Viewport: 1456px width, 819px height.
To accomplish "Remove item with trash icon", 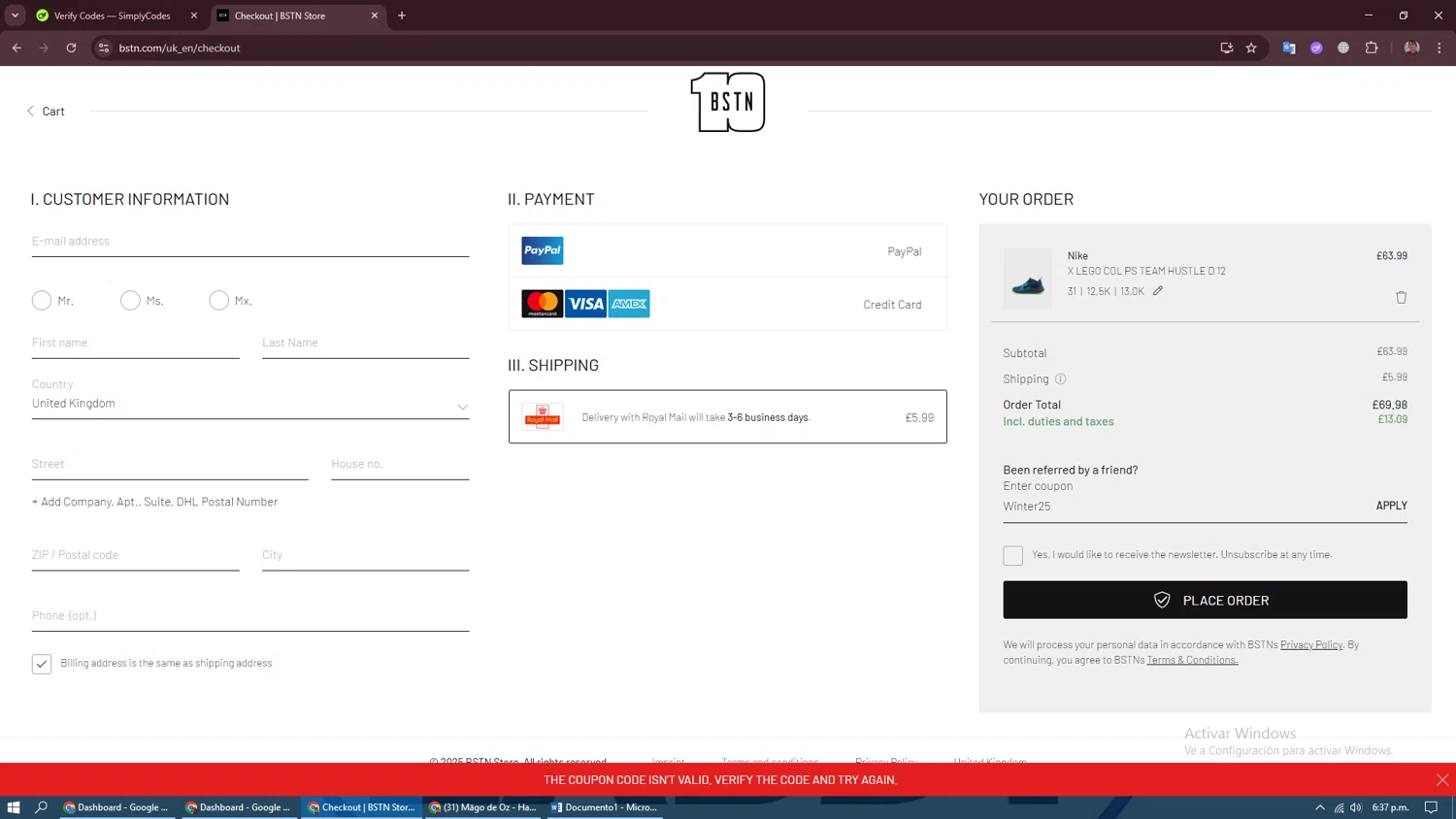I will [x=1402, y=298].
